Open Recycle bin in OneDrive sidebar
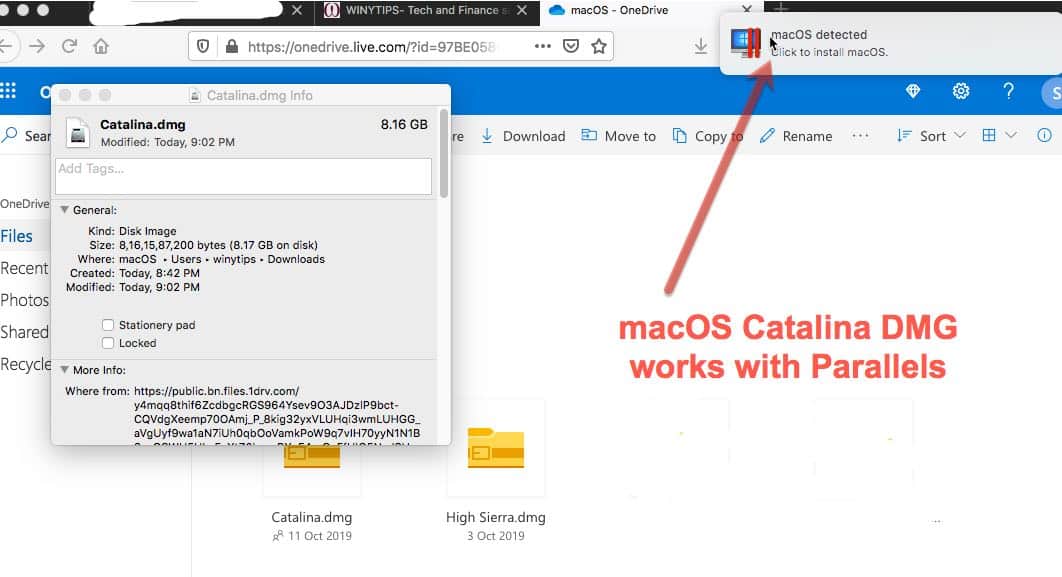Screen dimensions: 1062x577 (26, 364)
